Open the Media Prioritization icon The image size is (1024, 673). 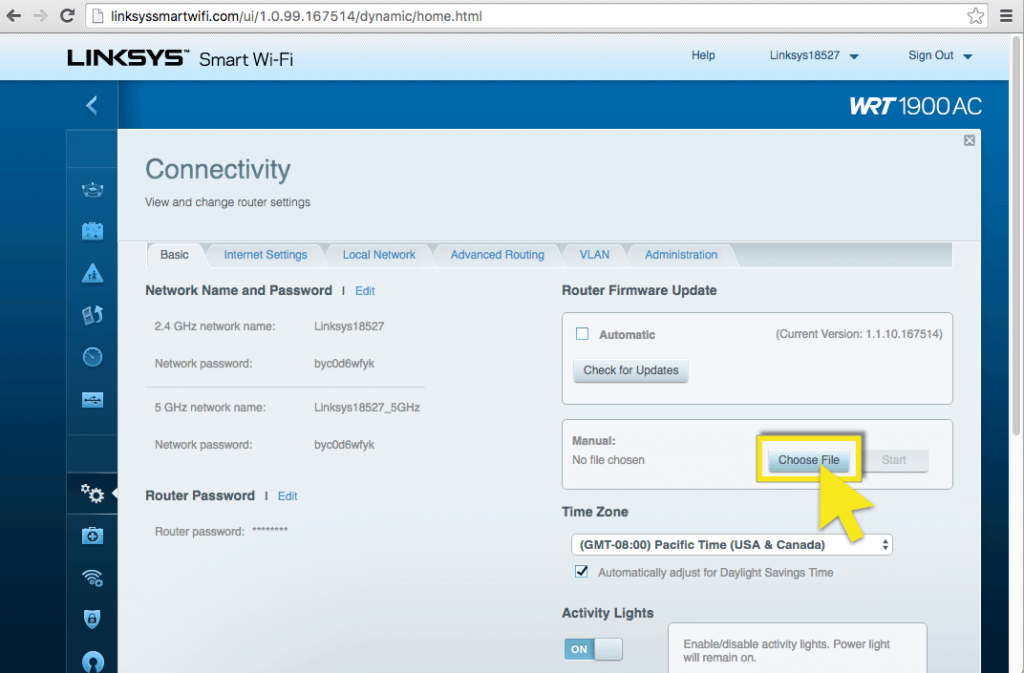click(x=92, y=315)
